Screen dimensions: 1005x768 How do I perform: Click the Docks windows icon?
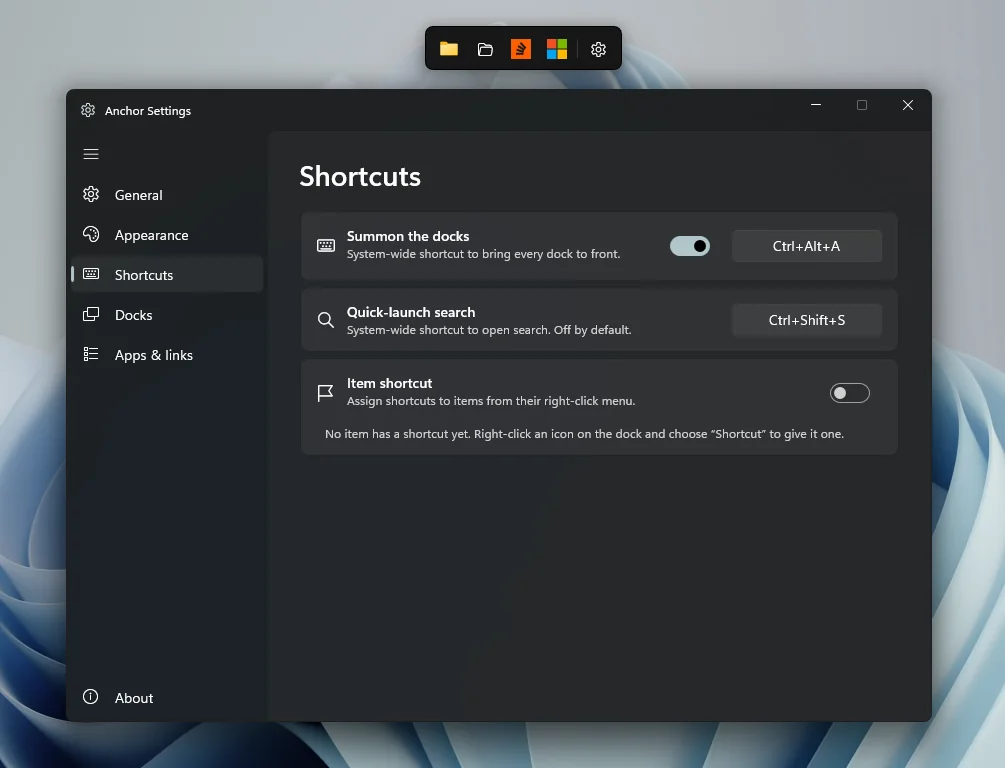pos(91,314)
